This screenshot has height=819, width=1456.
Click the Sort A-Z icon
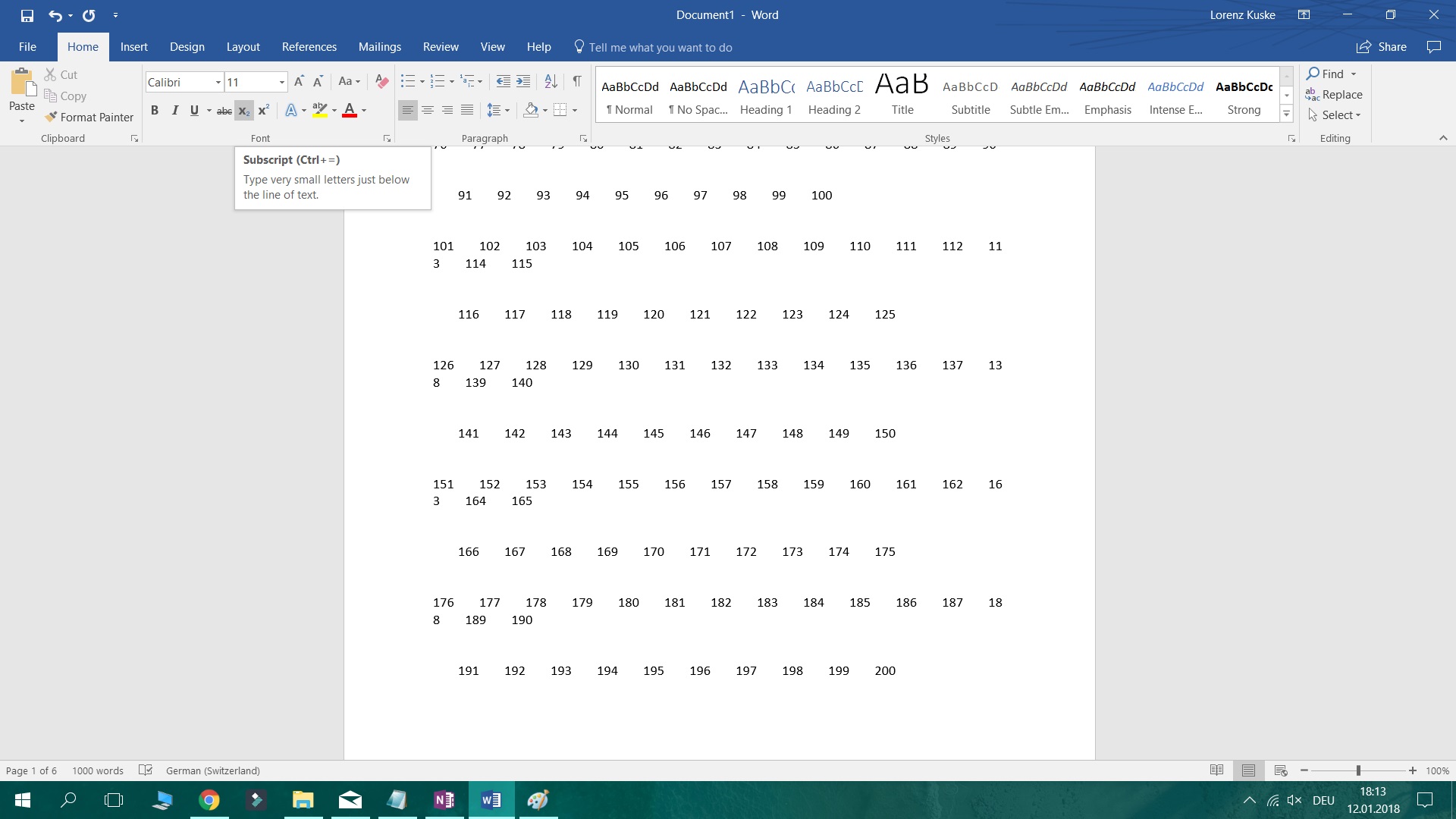(551, 82)
